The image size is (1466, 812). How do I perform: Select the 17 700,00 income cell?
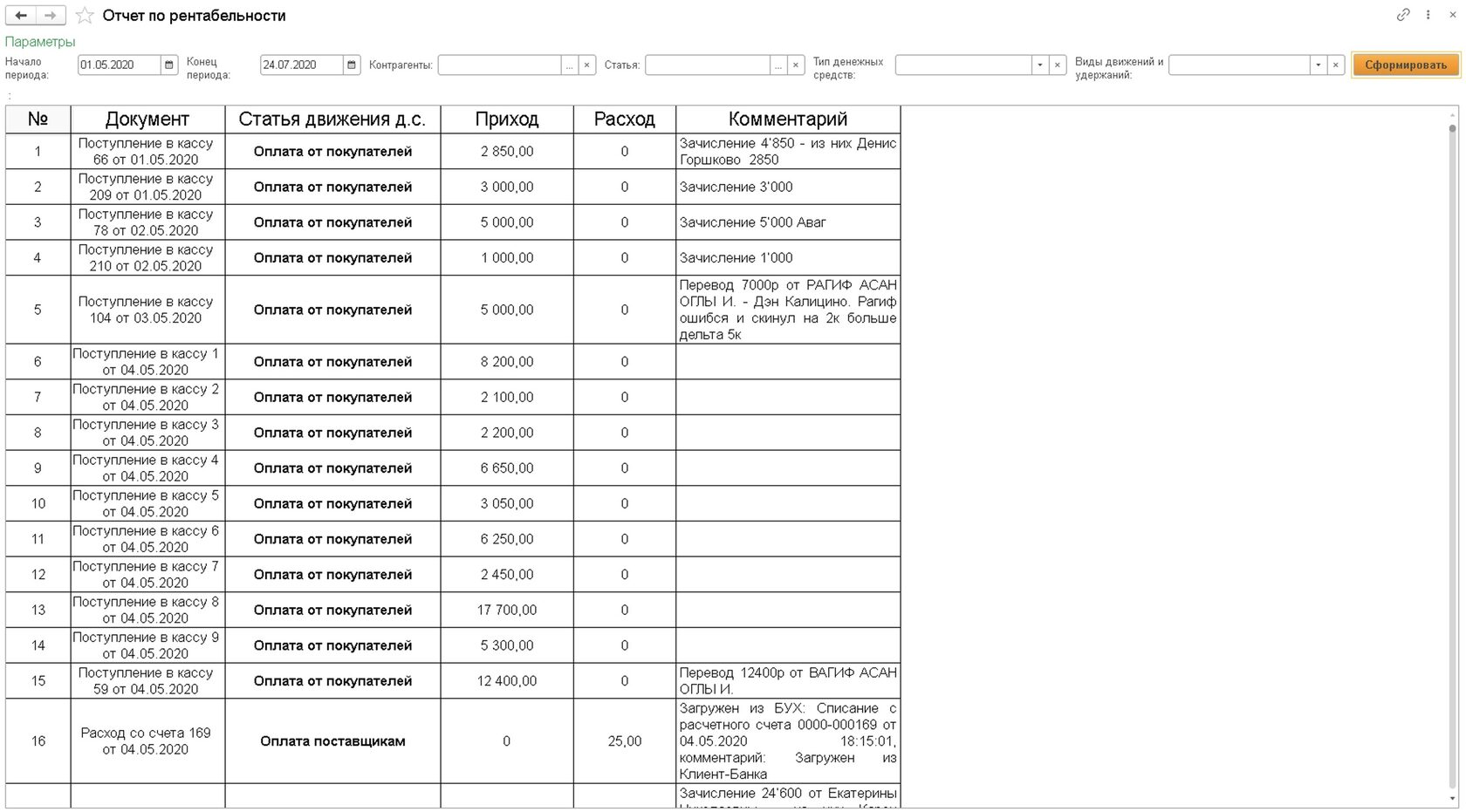pos(507,610)
